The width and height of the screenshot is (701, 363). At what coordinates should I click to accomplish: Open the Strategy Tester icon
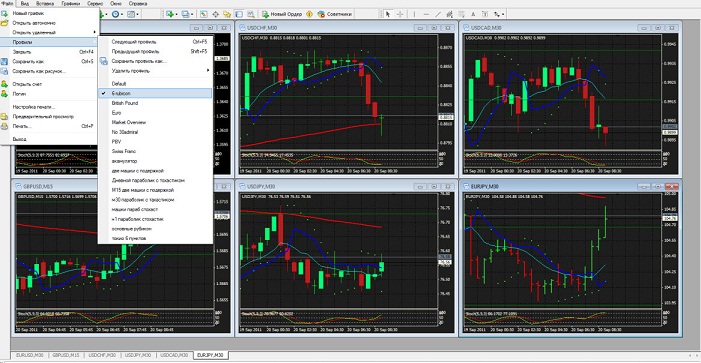click(251, 14)
